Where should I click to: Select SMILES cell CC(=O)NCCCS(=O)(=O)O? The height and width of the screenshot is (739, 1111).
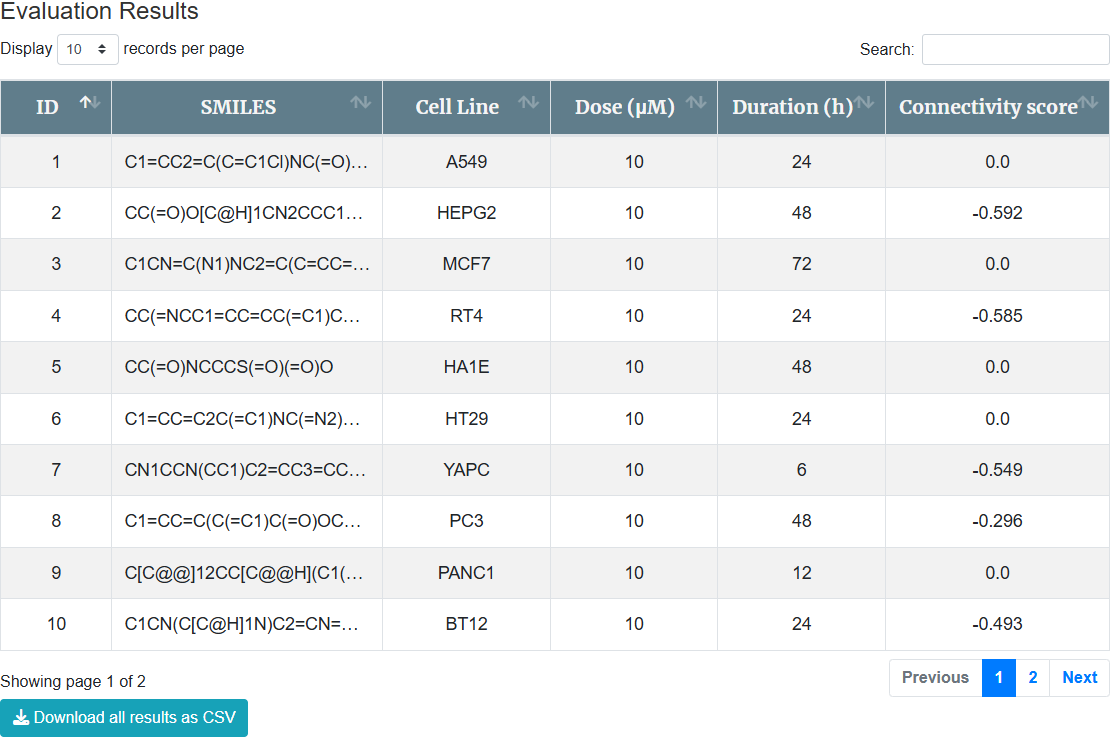(229, 367)
